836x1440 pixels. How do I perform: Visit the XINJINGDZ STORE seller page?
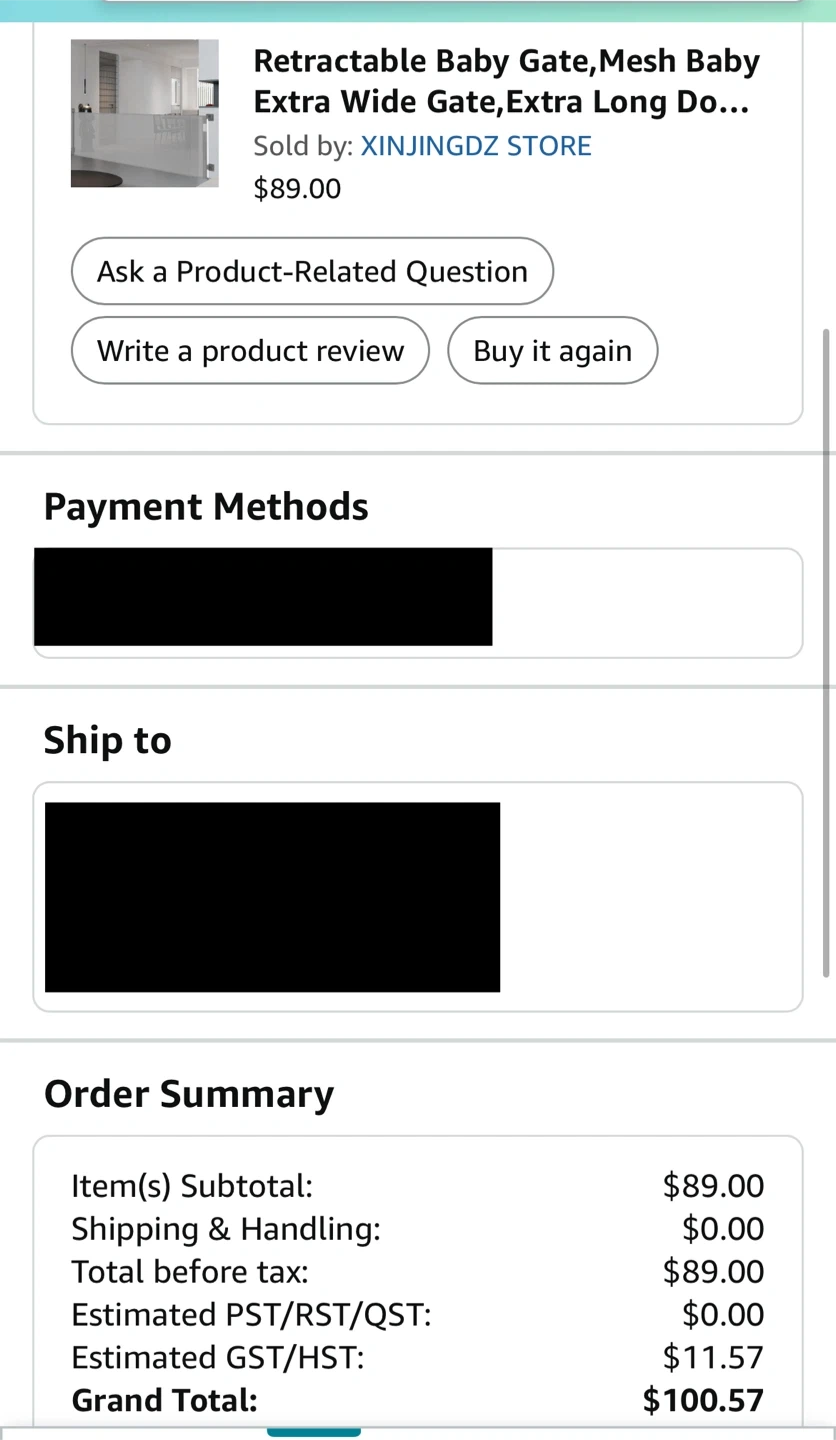pos(475,146)
